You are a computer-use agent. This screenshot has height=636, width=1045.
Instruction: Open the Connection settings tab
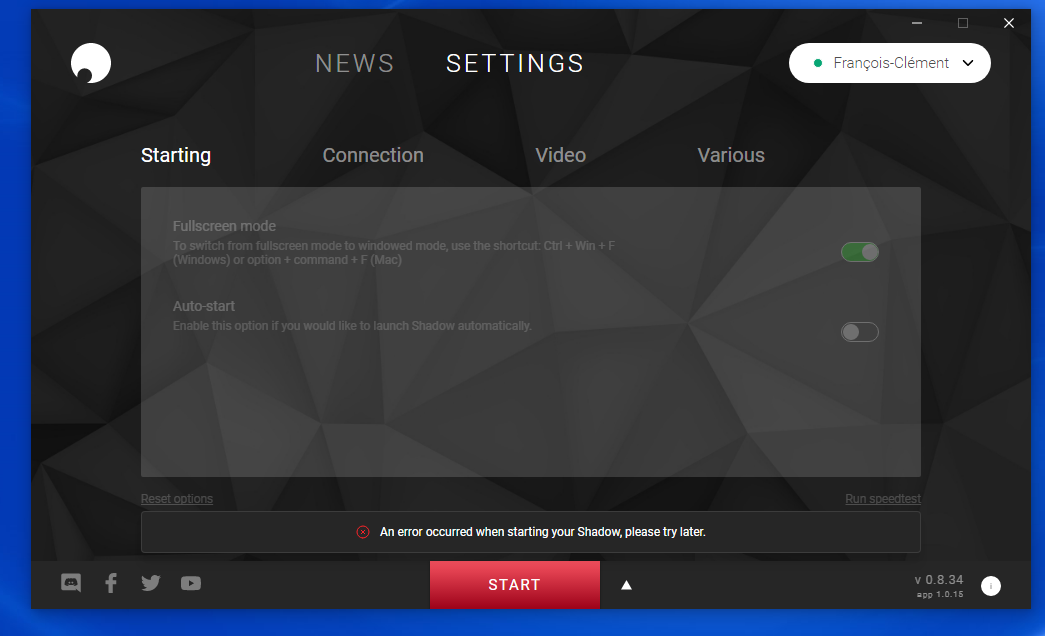click(373, 155)
